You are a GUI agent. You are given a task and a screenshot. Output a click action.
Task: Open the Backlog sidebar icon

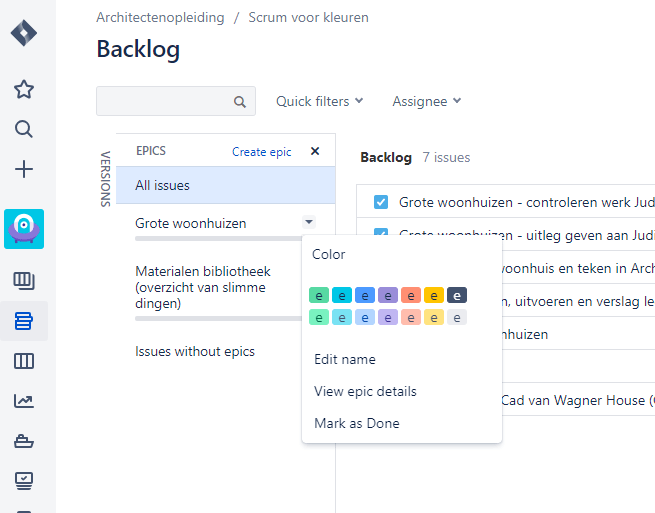click(x=24, y=321)
